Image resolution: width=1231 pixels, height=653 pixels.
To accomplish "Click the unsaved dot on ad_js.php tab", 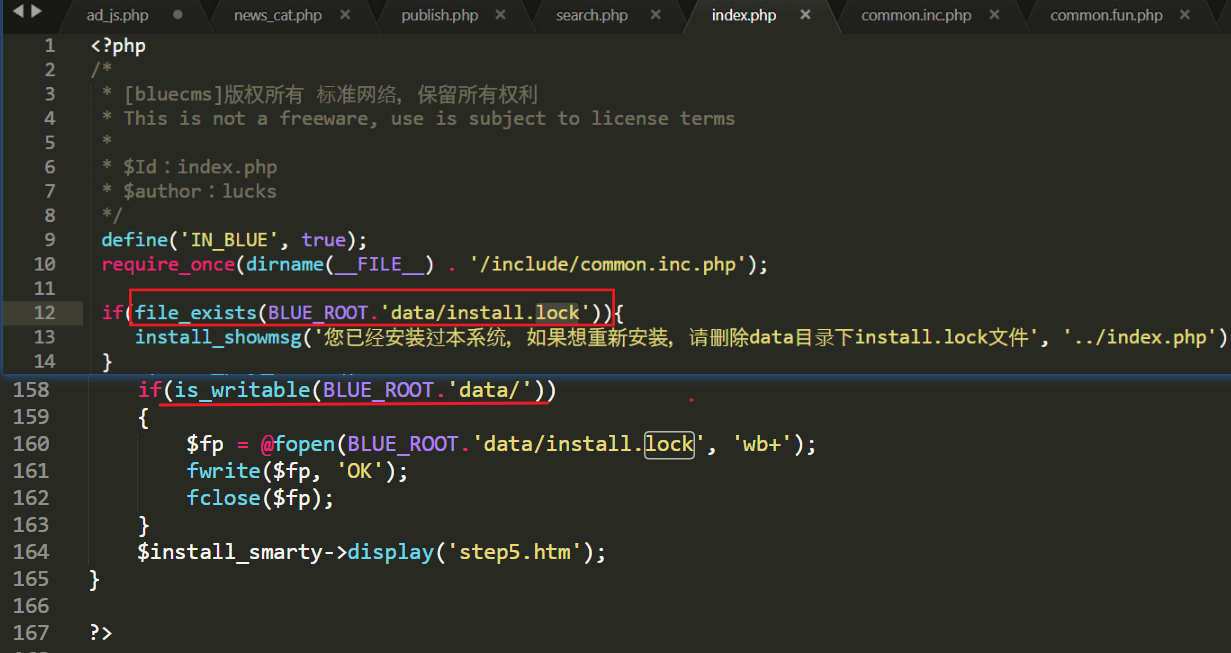I will coord(178,15).
